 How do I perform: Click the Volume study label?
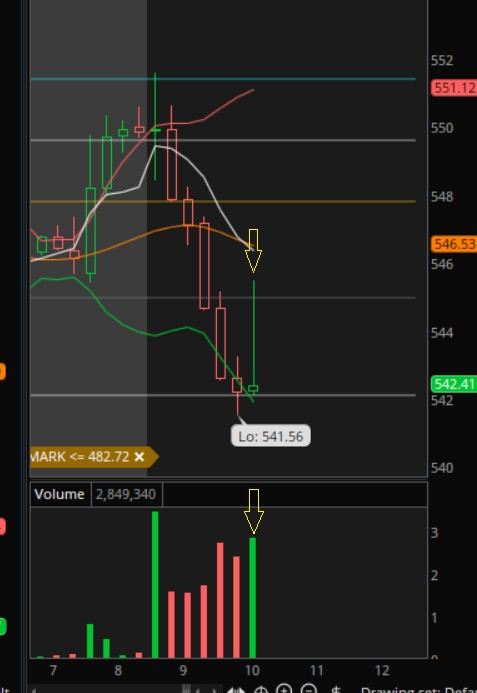[x=60, y=494]
